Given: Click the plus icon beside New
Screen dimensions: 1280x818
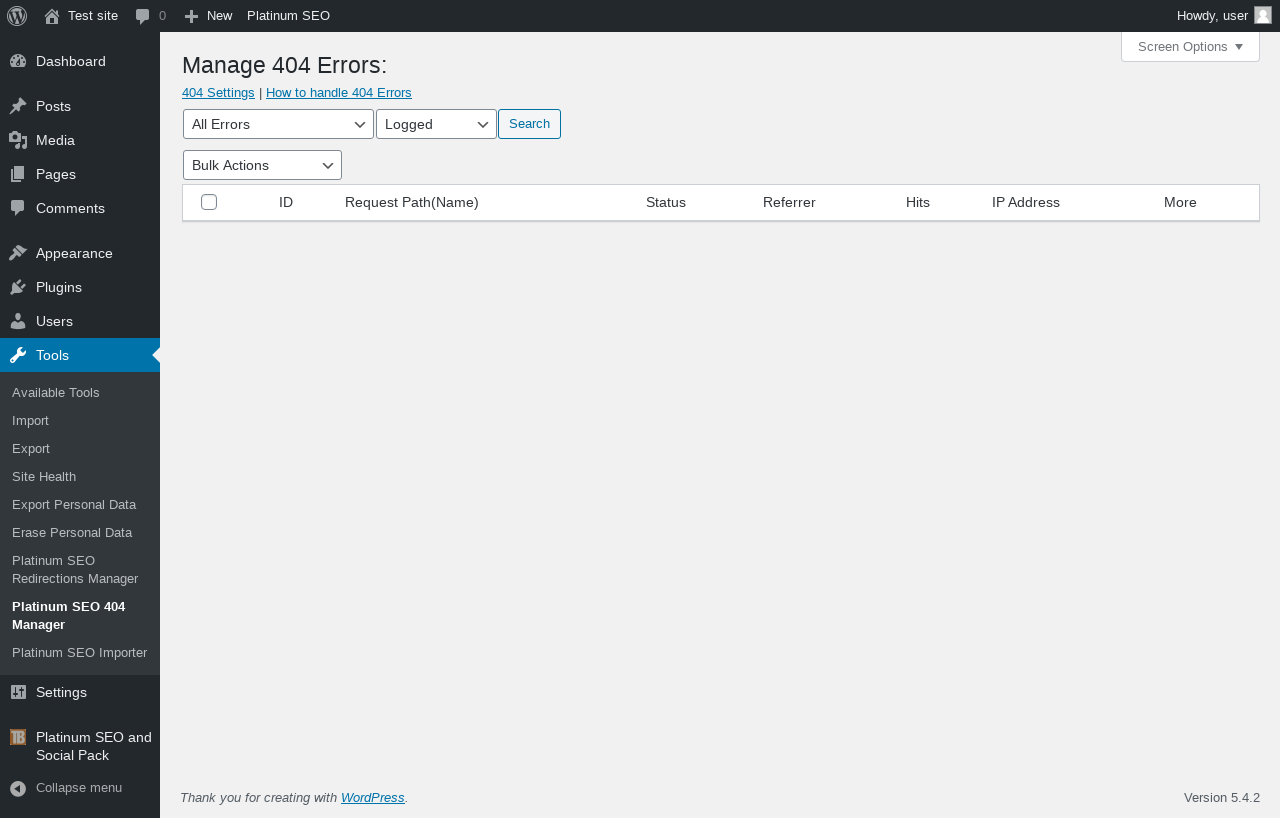Looking at the screenshot, I should (x=191, y=16).
